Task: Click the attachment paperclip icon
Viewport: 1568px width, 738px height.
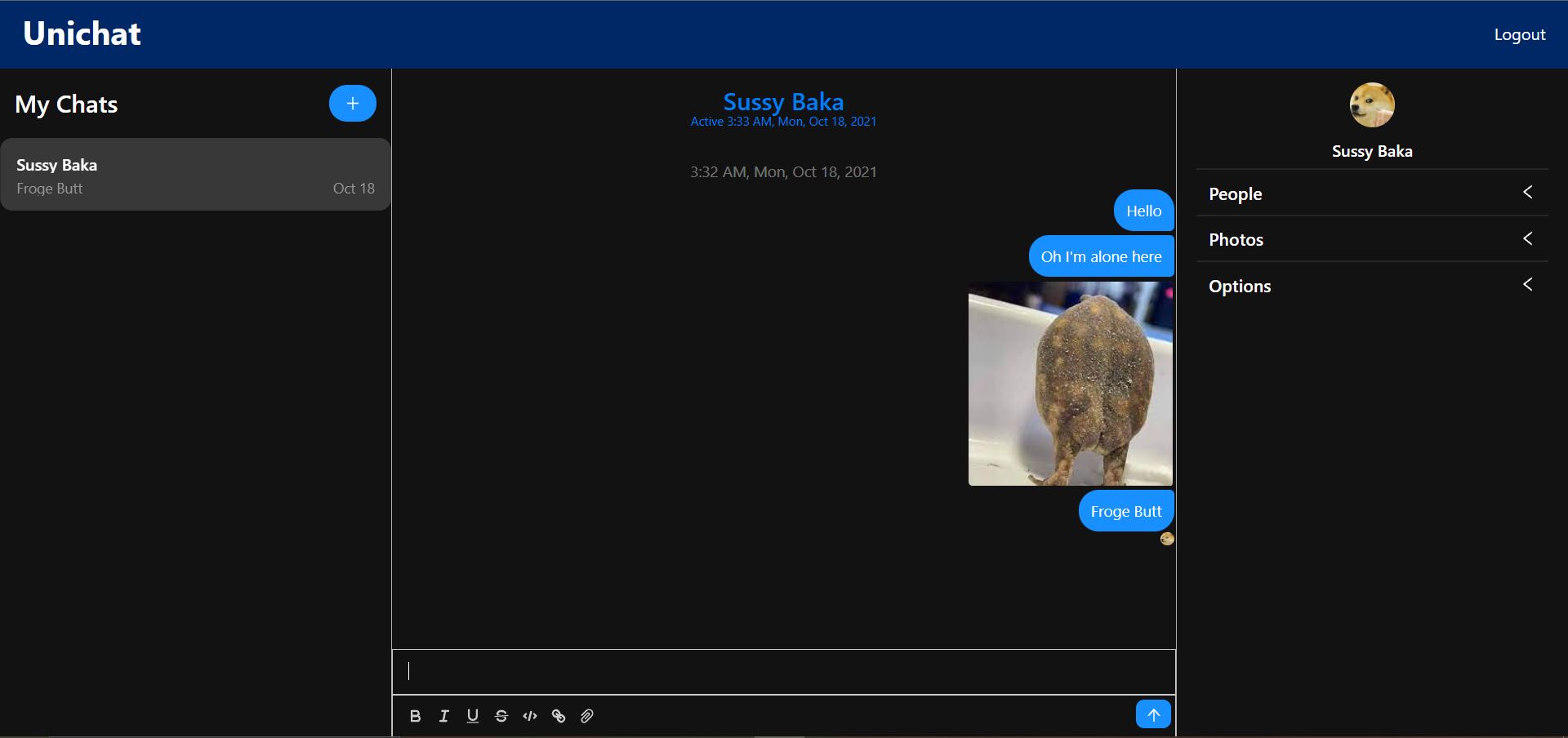Action: (586, 716)
